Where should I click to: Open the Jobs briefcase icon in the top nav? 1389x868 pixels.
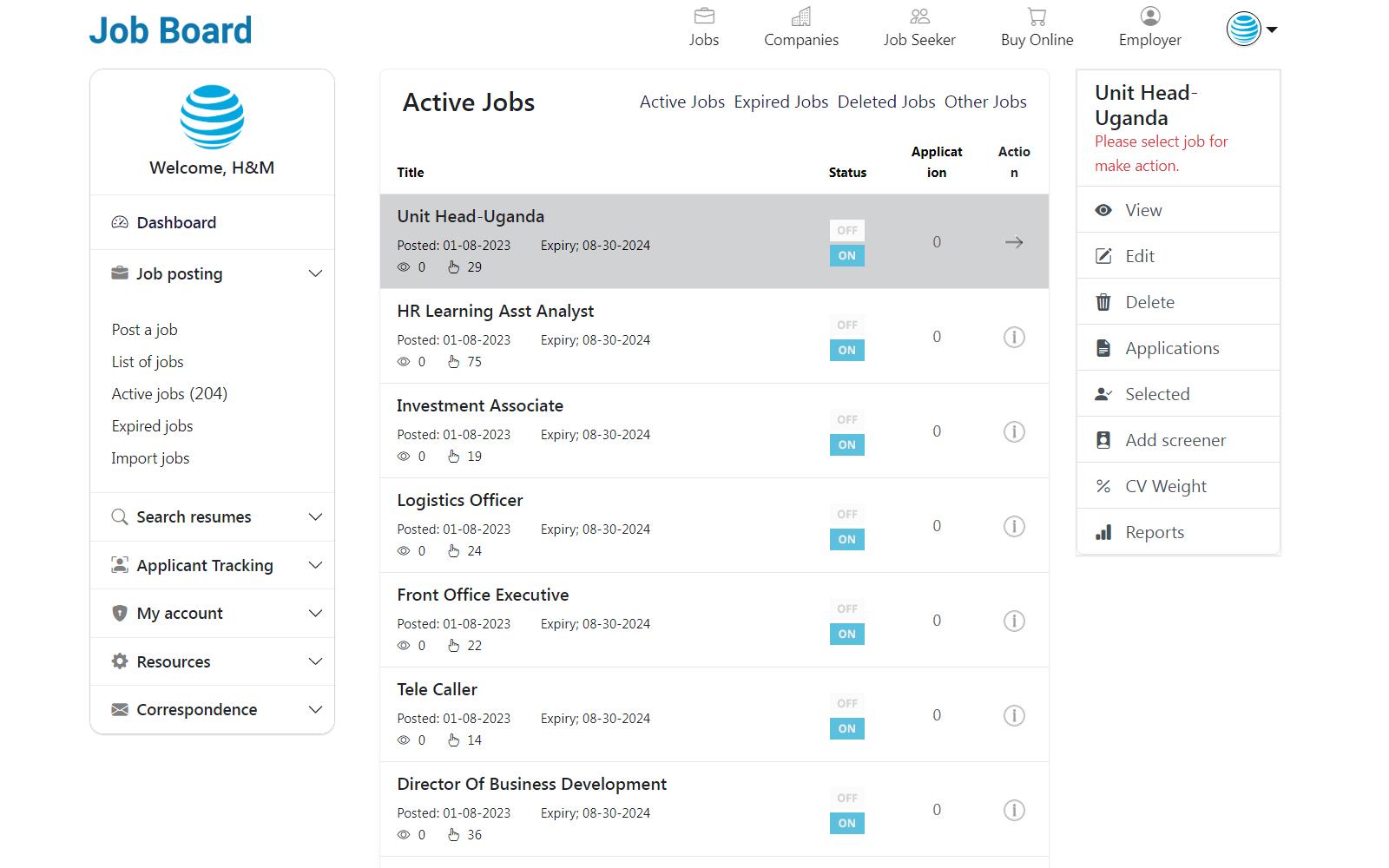704,16
